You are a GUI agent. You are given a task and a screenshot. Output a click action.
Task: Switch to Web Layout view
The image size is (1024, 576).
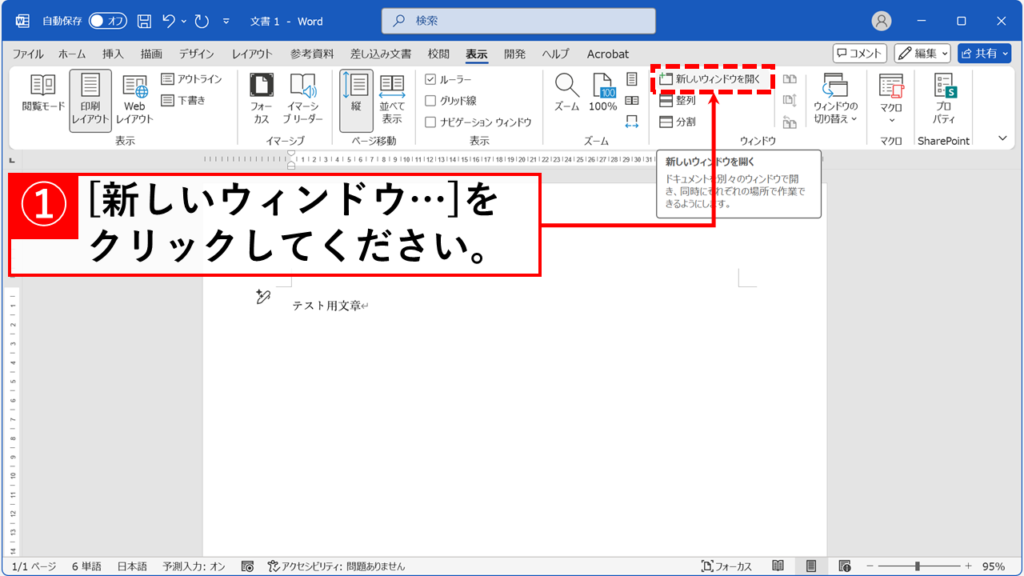134,98
